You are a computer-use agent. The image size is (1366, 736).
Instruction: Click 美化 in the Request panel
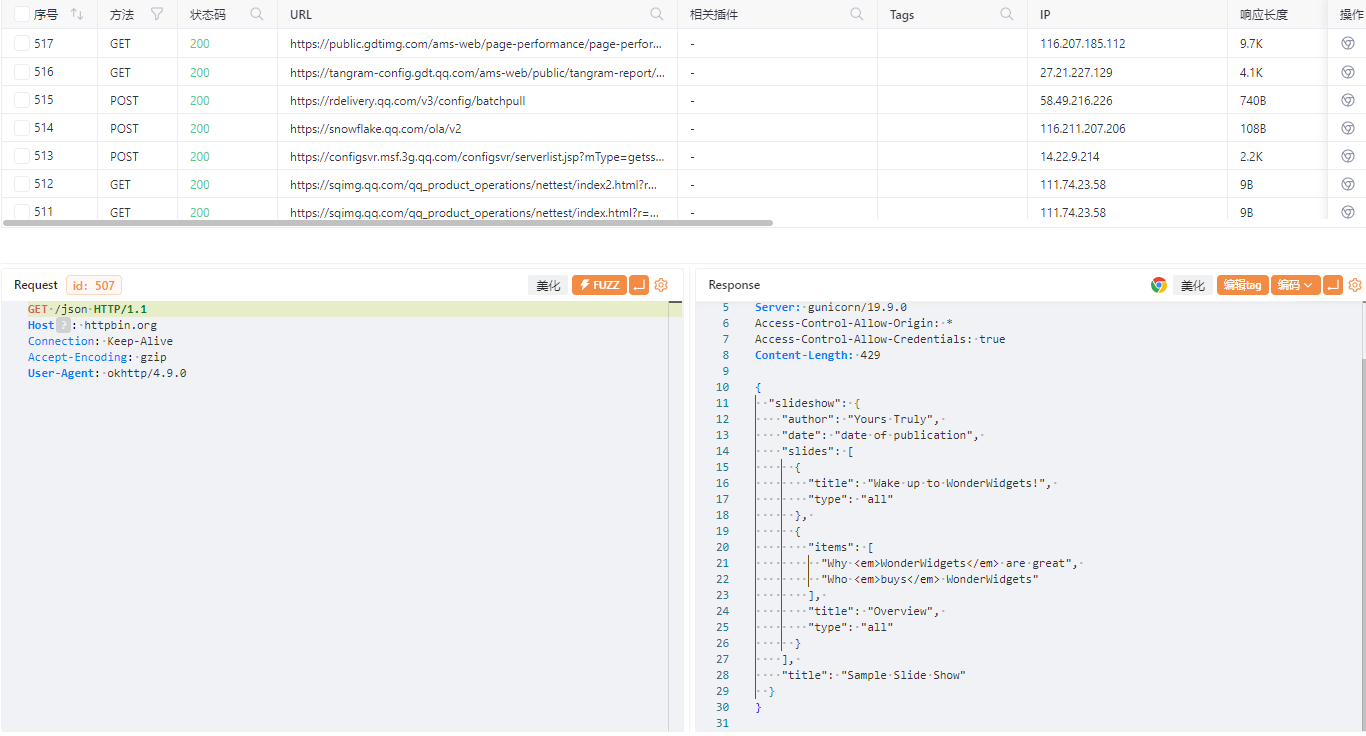pos(548,285)
